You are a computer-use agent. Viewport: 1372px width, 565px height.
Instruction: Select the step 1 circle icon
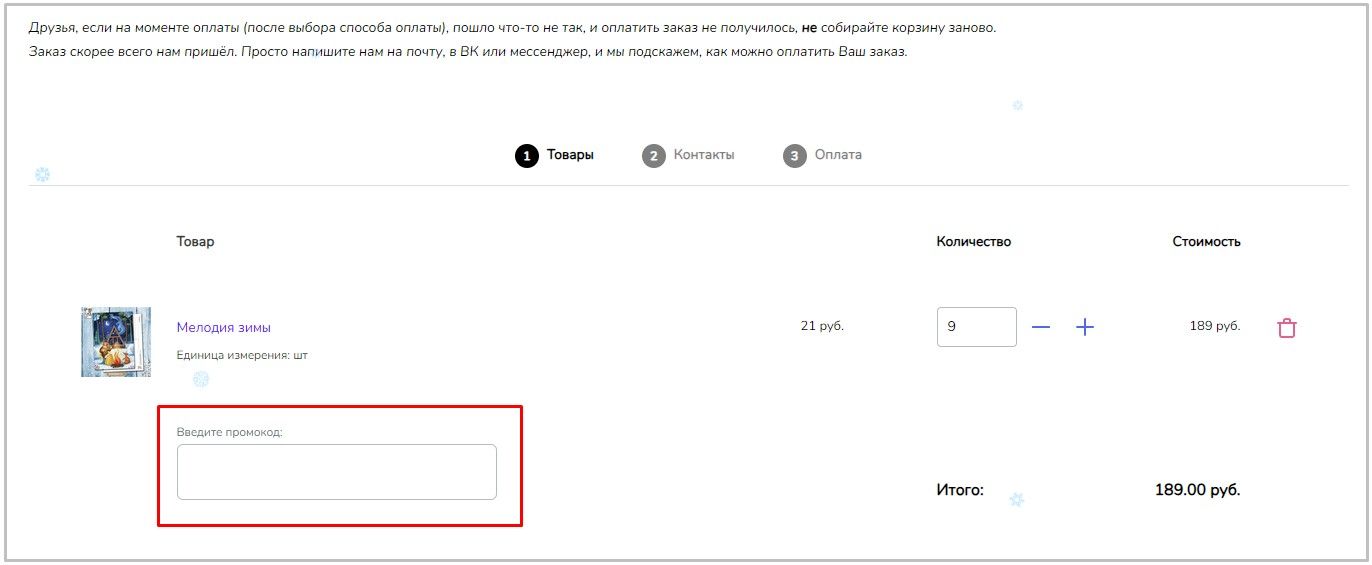pos(527,156)
